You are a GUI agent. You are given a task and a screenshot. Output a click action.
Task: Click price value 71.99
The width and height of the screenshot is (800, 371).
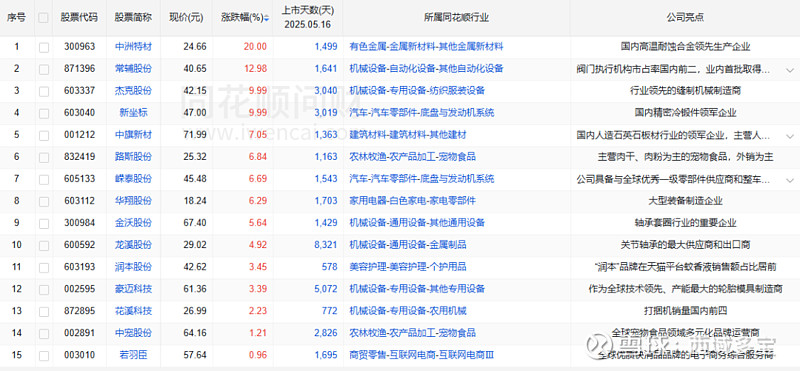tap(195, 135)
